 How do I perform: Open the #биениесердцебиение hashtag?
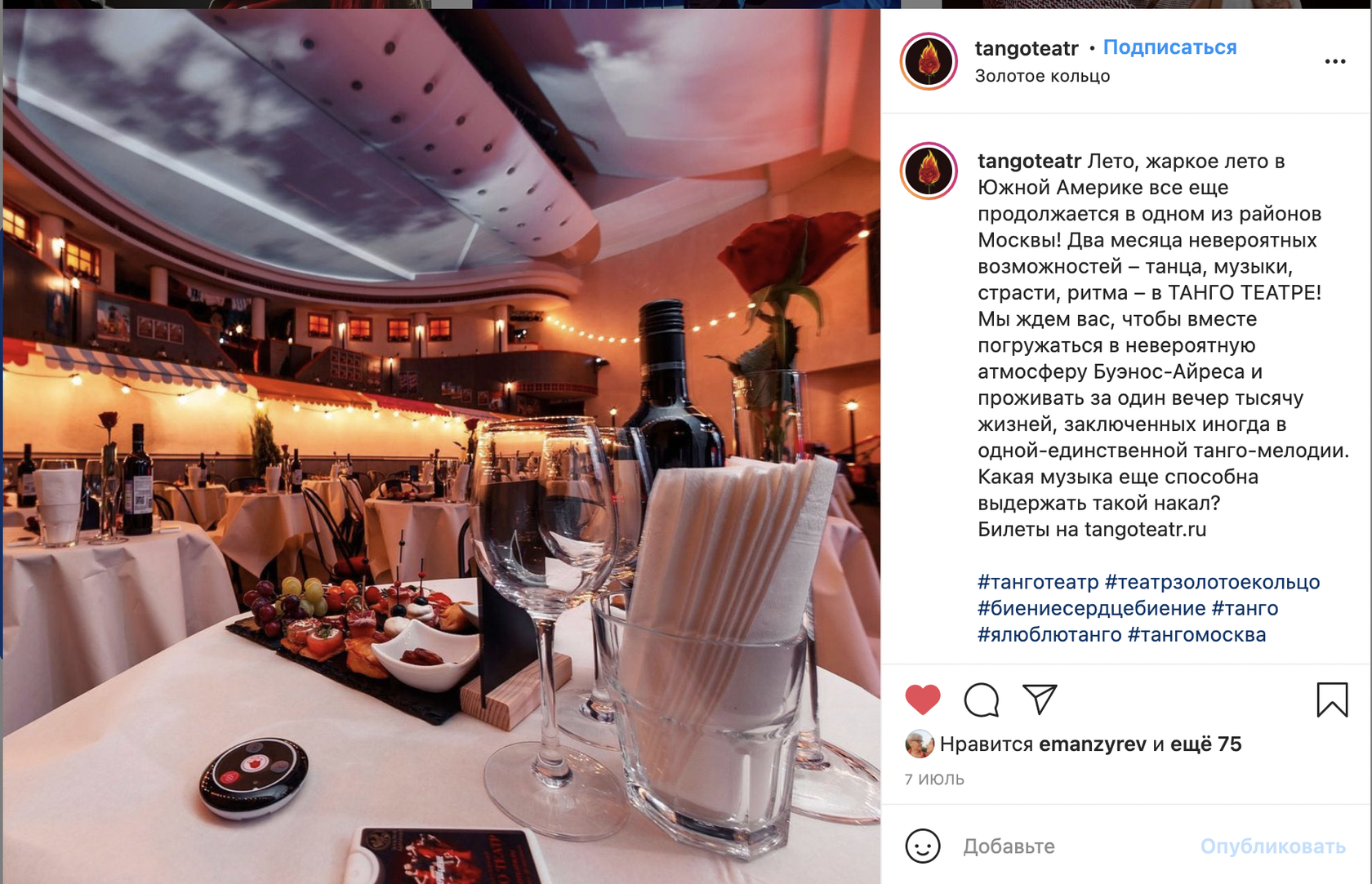point(1091,608)
